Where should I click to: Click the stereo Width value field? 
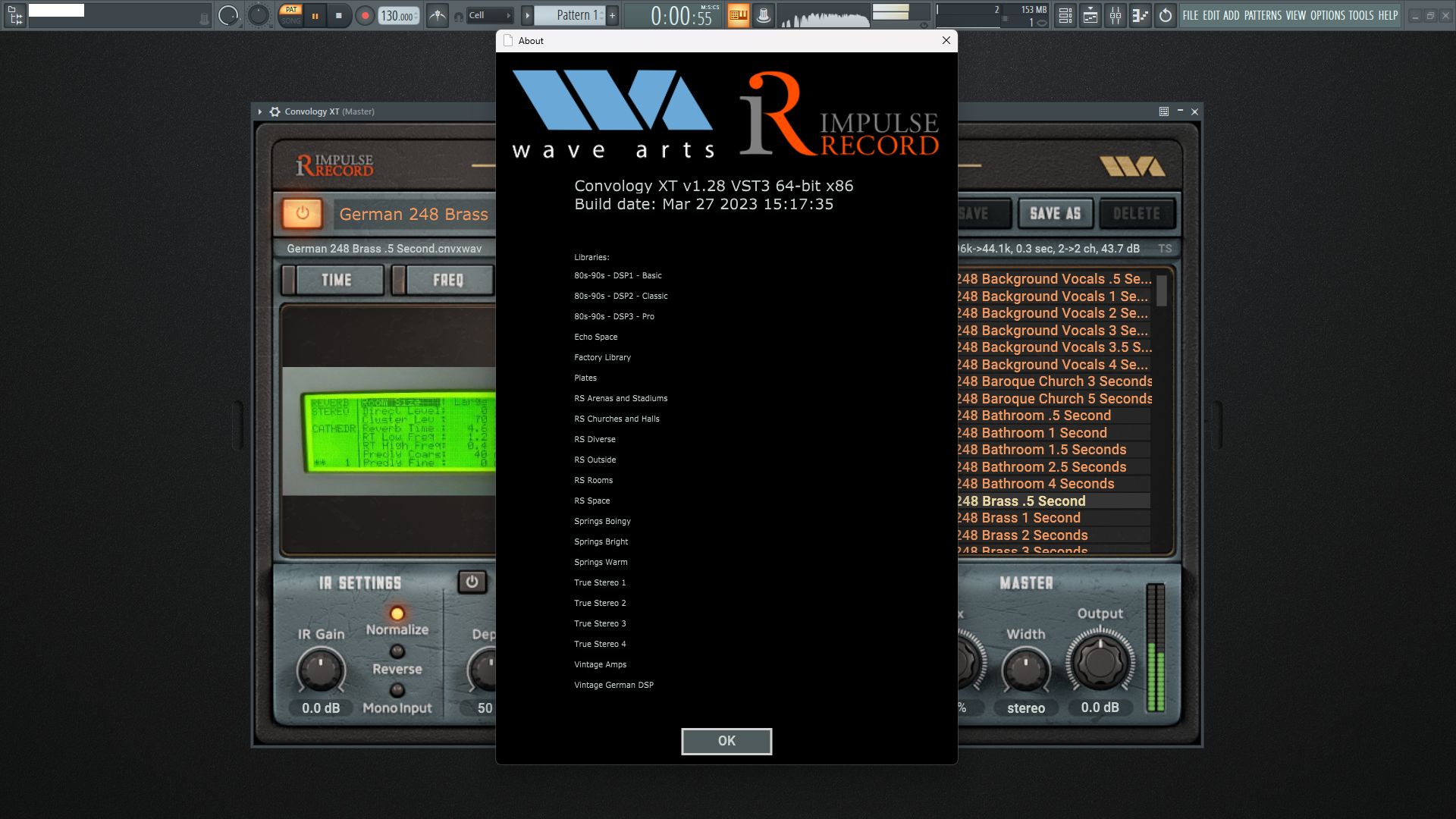[x=1025, y=708]
